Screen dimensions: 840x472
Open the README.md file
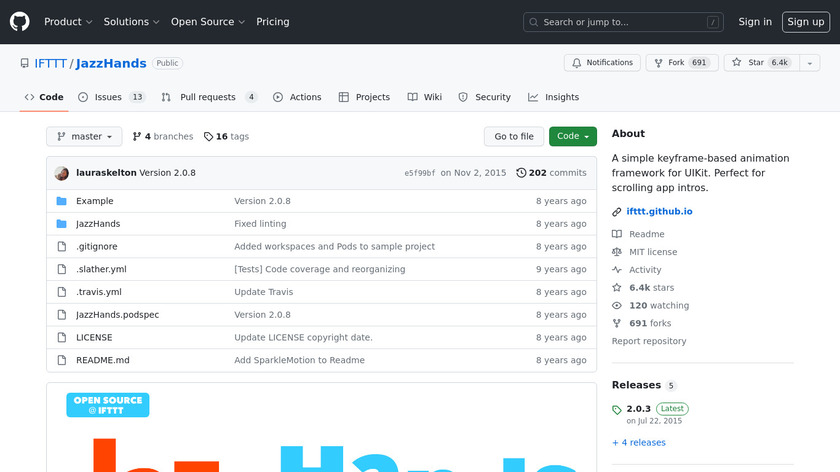click(x=103, y=360)
